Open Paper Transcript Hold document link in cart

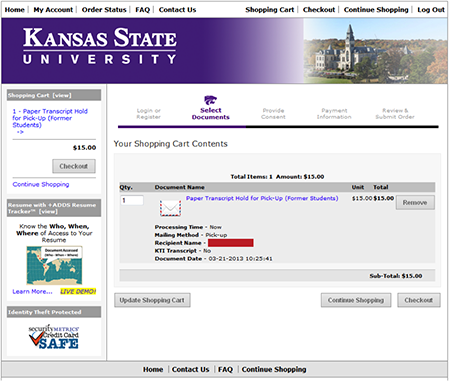click(262, 198)
